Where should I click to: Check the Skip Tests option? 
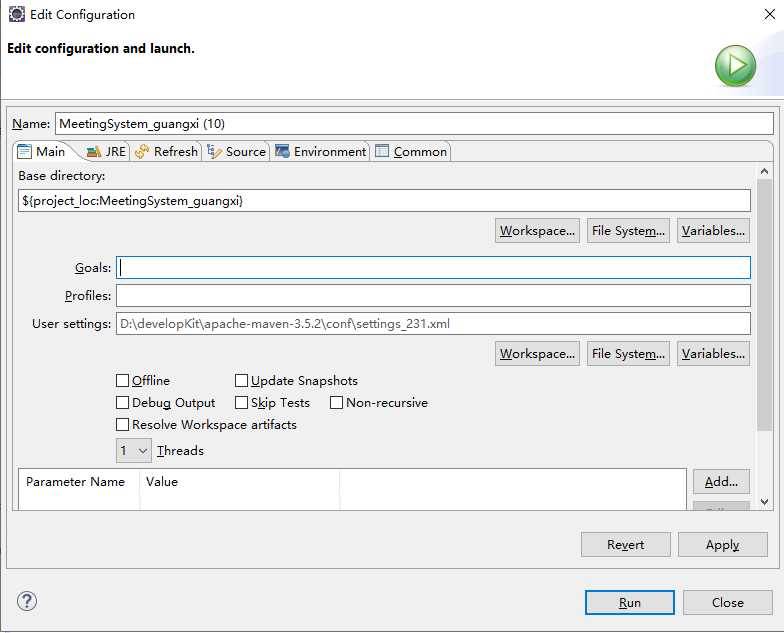click(x=242, y=402)
